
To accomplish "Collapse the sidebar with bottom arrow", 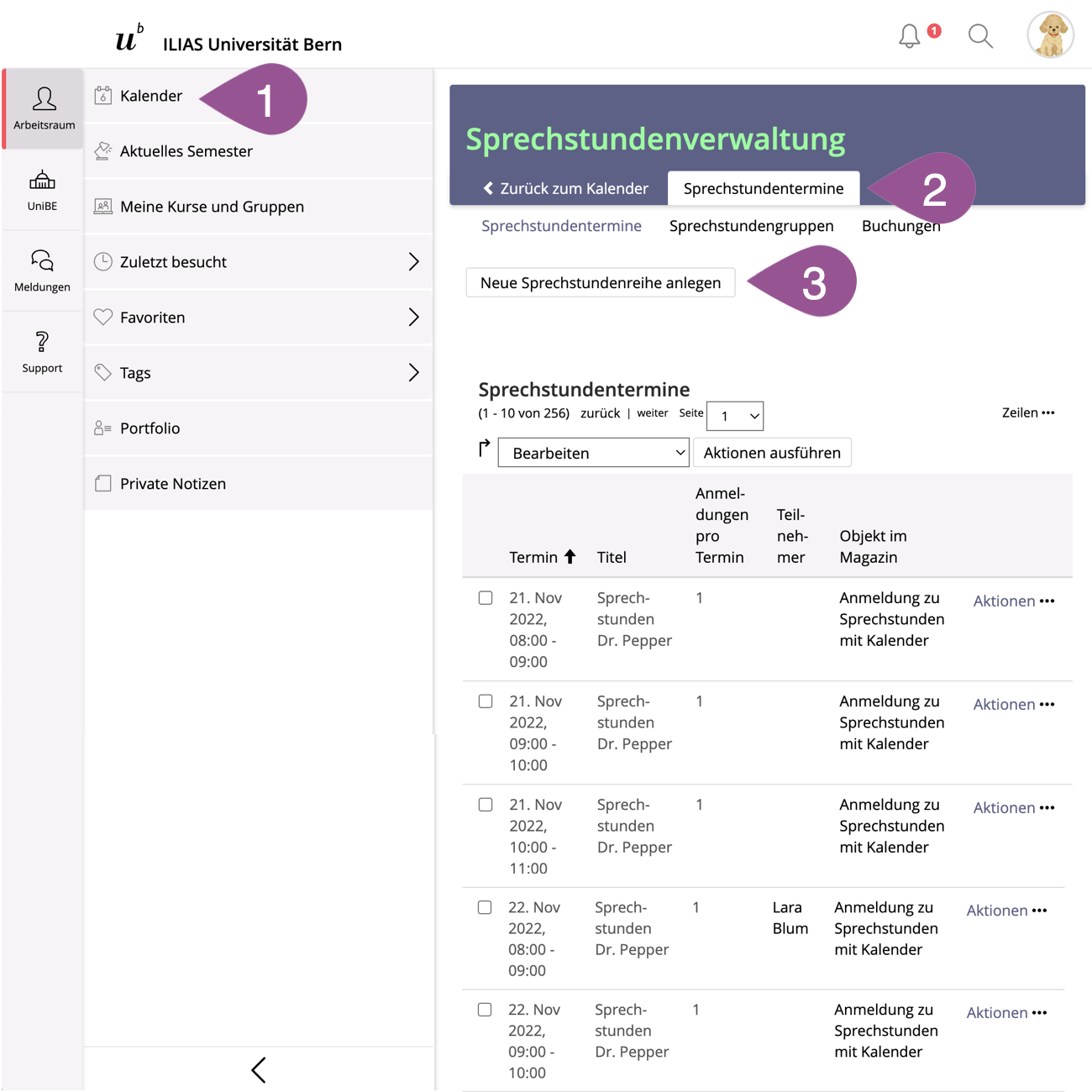I will point(259,1069).
